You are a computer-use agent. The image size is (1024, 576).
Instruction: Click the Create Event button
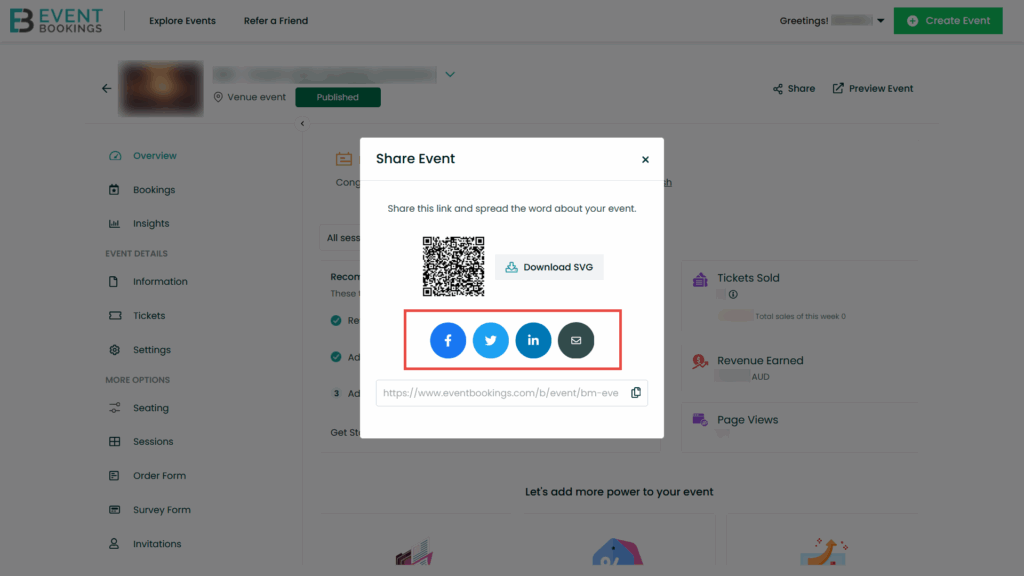click(x=948, y=21)
